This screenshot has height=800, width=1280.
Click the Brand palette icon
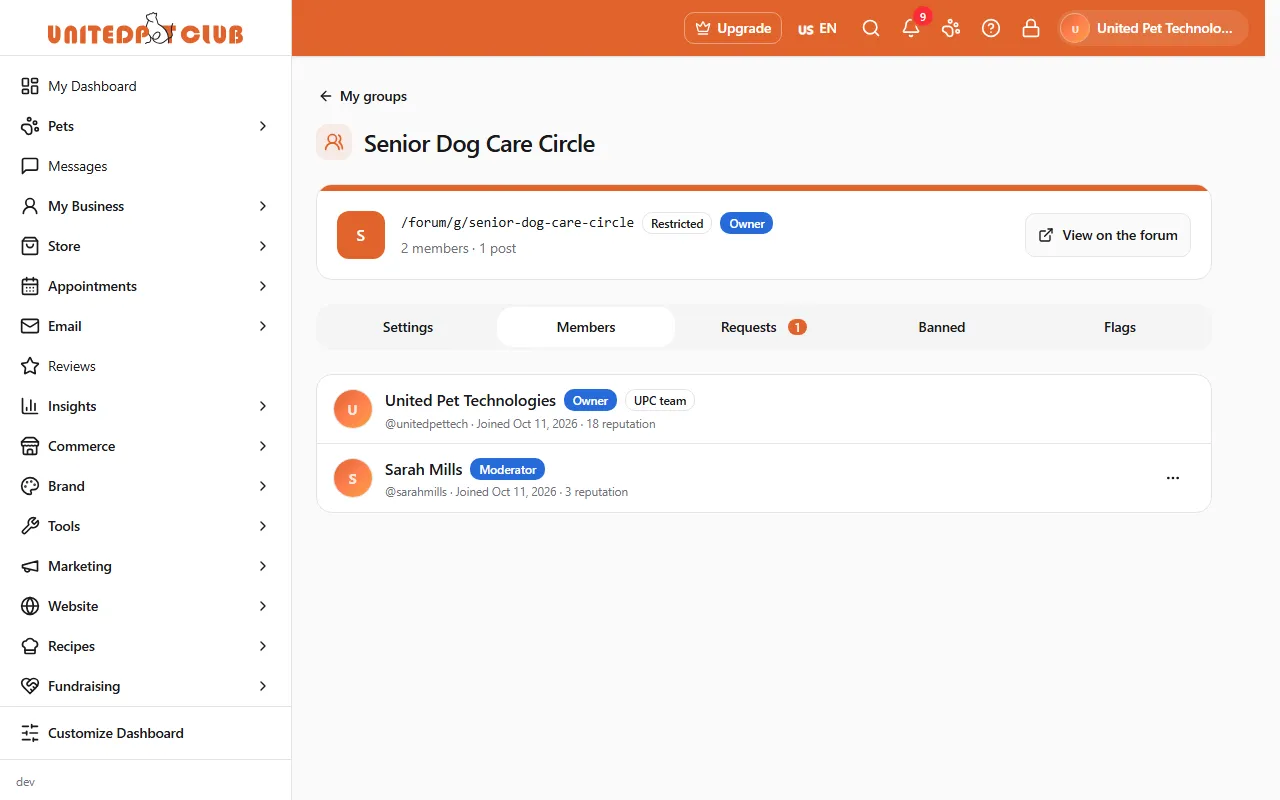(30, 486)
